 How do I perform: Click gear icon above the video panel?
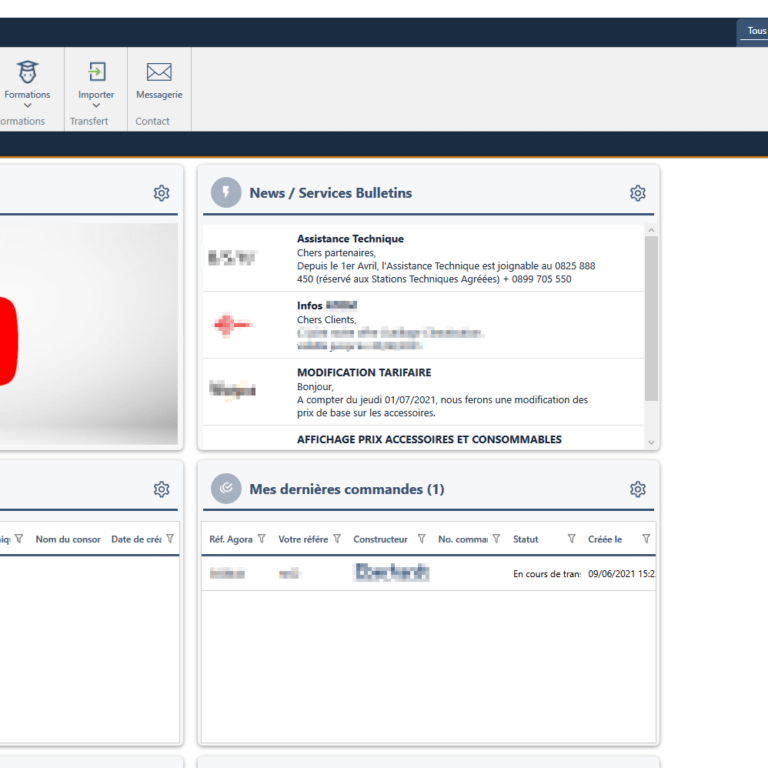tap(161, 193)
